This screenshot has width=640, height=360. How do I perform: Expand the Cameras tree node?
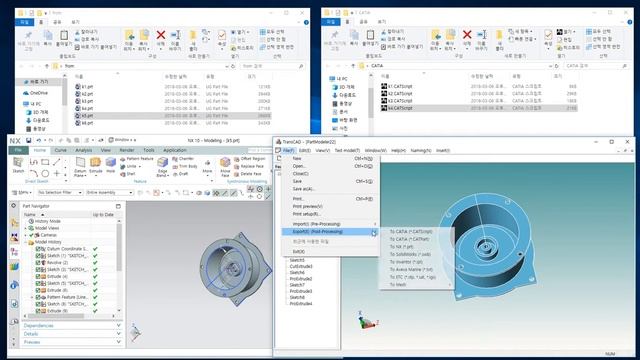pyautogui.click(x=26, y=235)
